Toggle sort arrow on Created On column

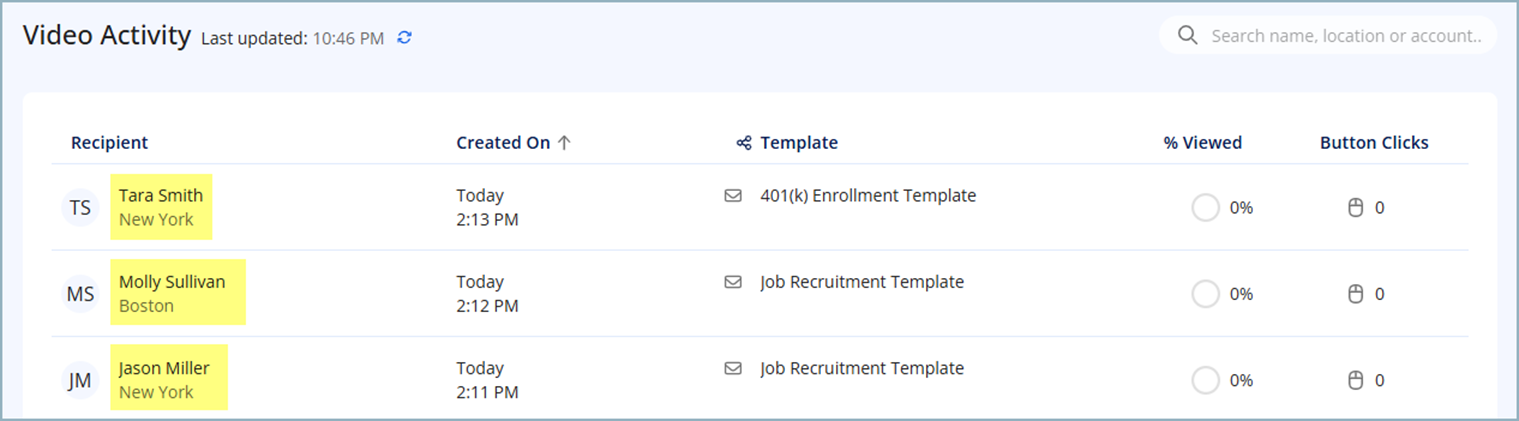[x=564, y=143]
